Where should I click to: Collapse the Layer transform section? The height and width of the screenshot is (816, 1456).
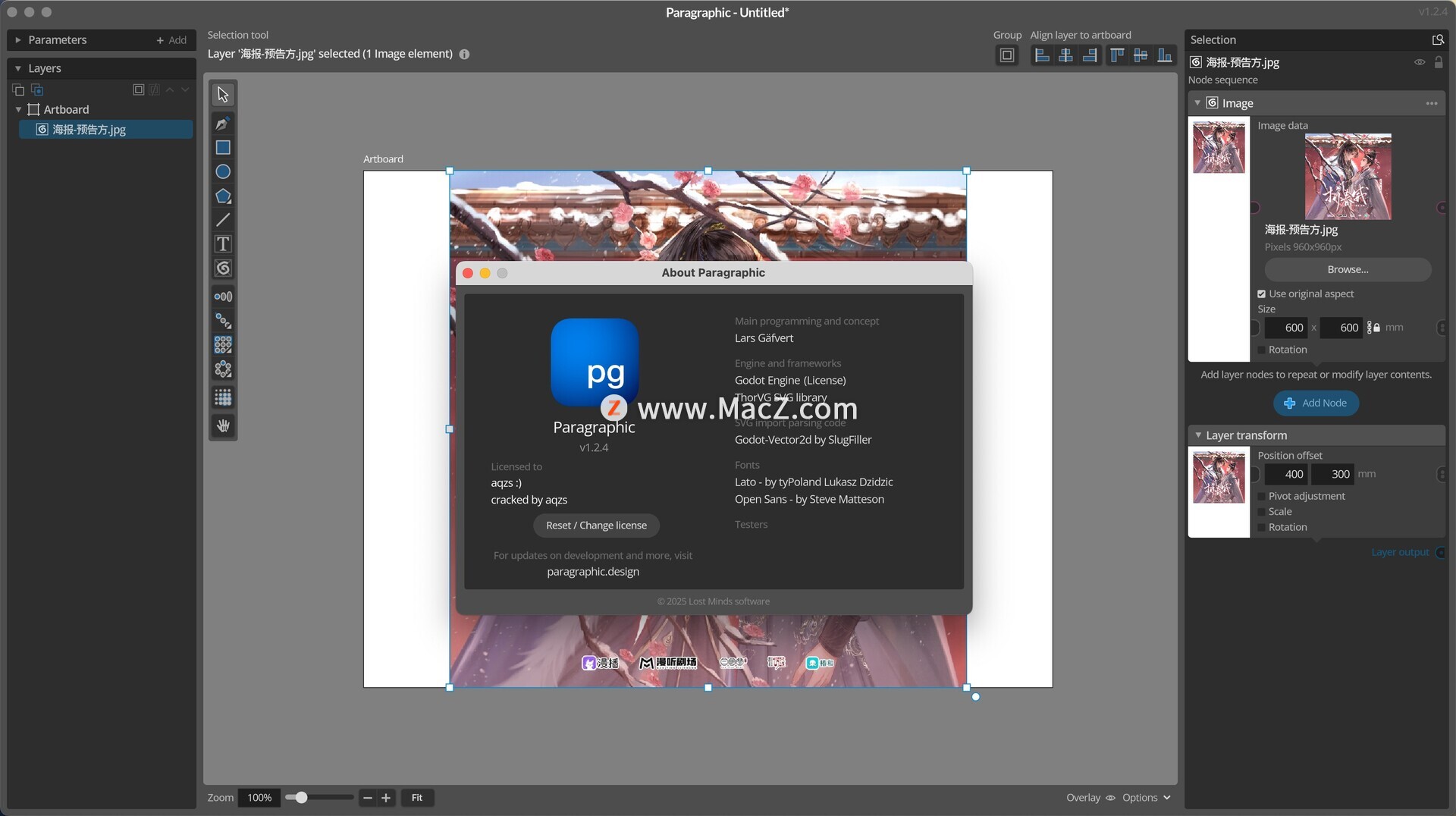click(1197, 435)
